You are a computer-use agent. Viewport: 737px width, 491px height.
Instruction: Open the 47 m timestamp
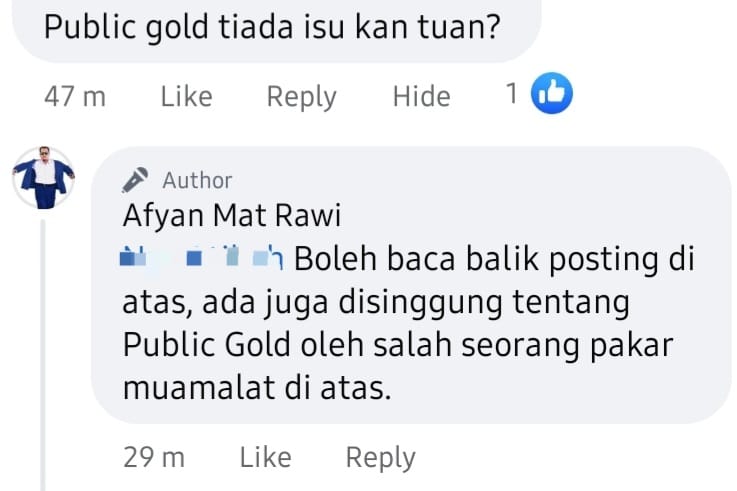(x=75, y=97)
